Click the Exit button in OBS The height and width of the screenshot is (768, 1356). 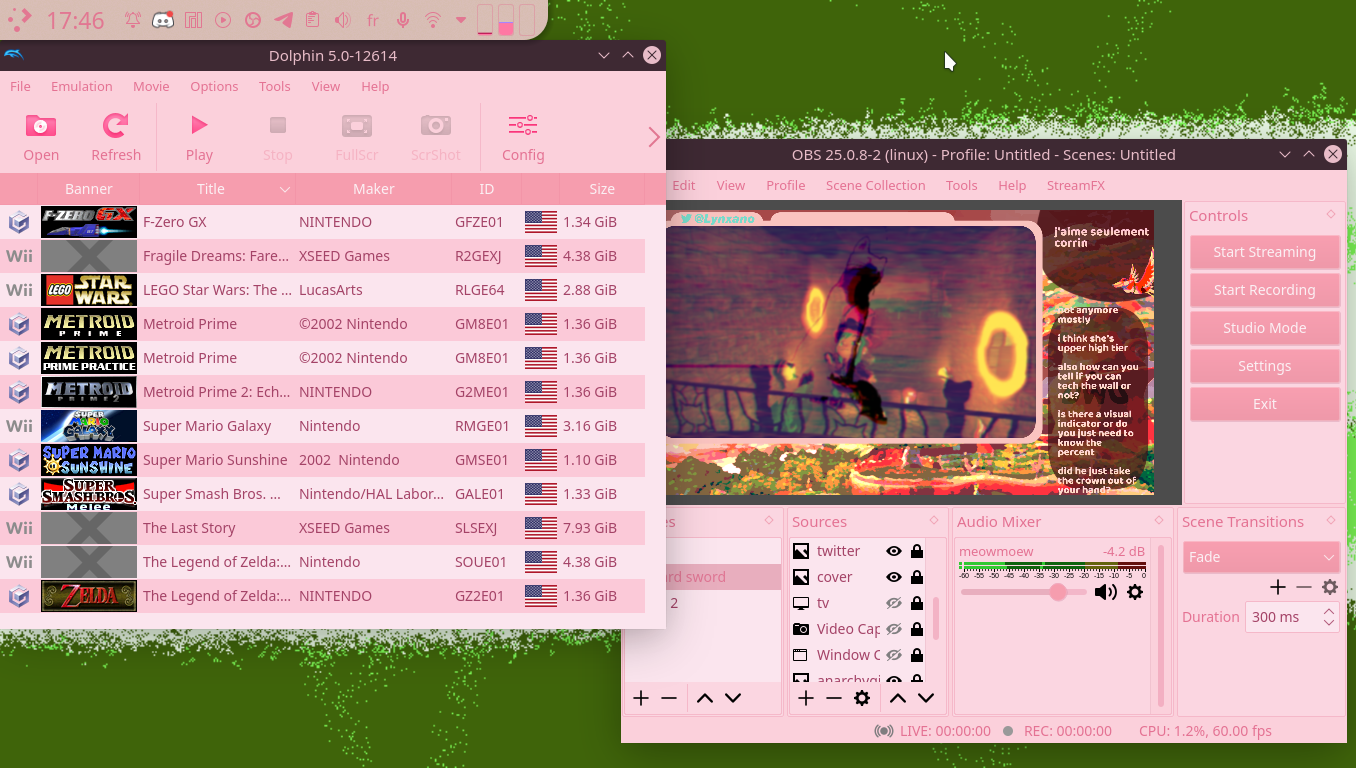(x=1264, y=404)
